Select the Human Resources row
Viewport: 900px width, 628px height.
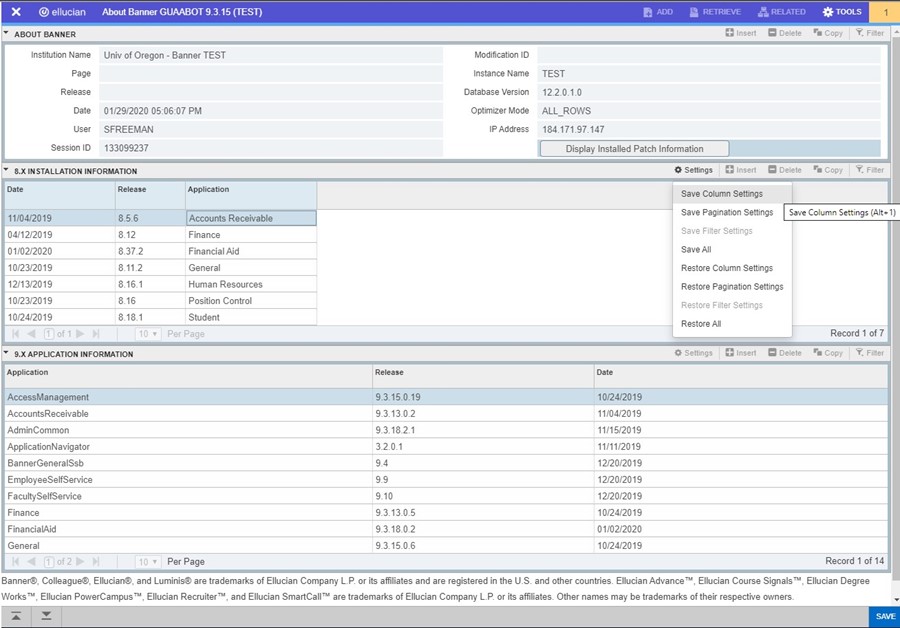[x=161, y=284]
